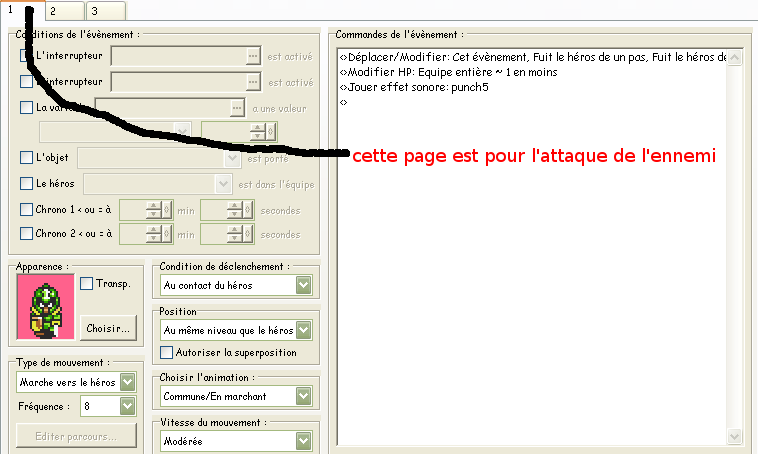Switch to event page tab 3
This screenshot has height=454, width=758.
106,11
